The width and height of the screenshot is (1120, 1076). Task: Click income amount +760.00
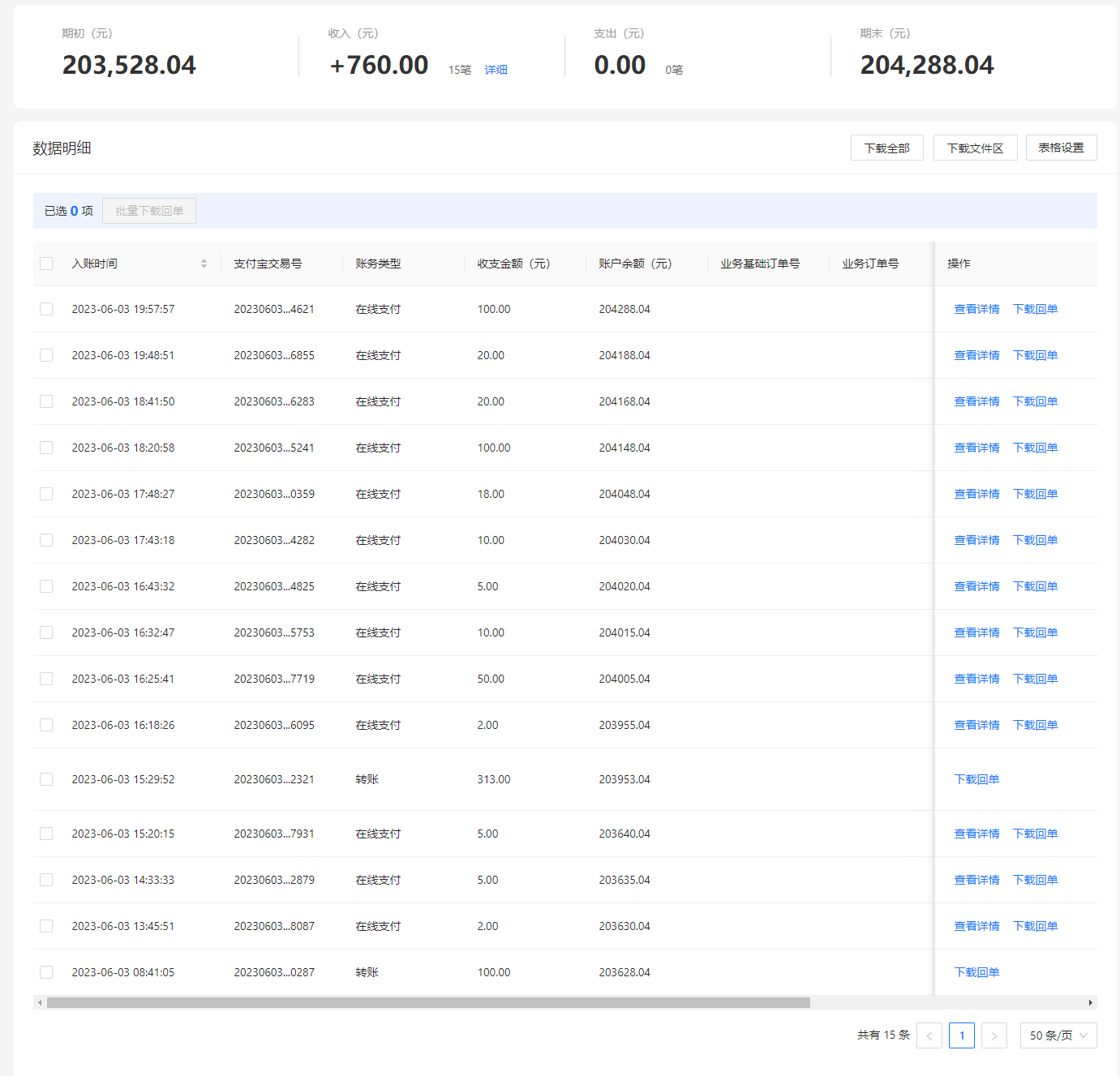pos(379,65)
